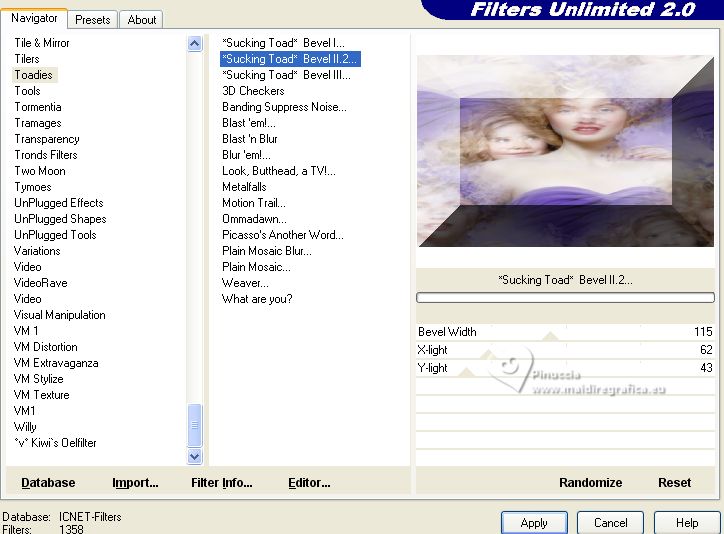This screenshot has height=534, width=724.
Task: Select the Two Moon category
Action: click(x=40, y=171)
